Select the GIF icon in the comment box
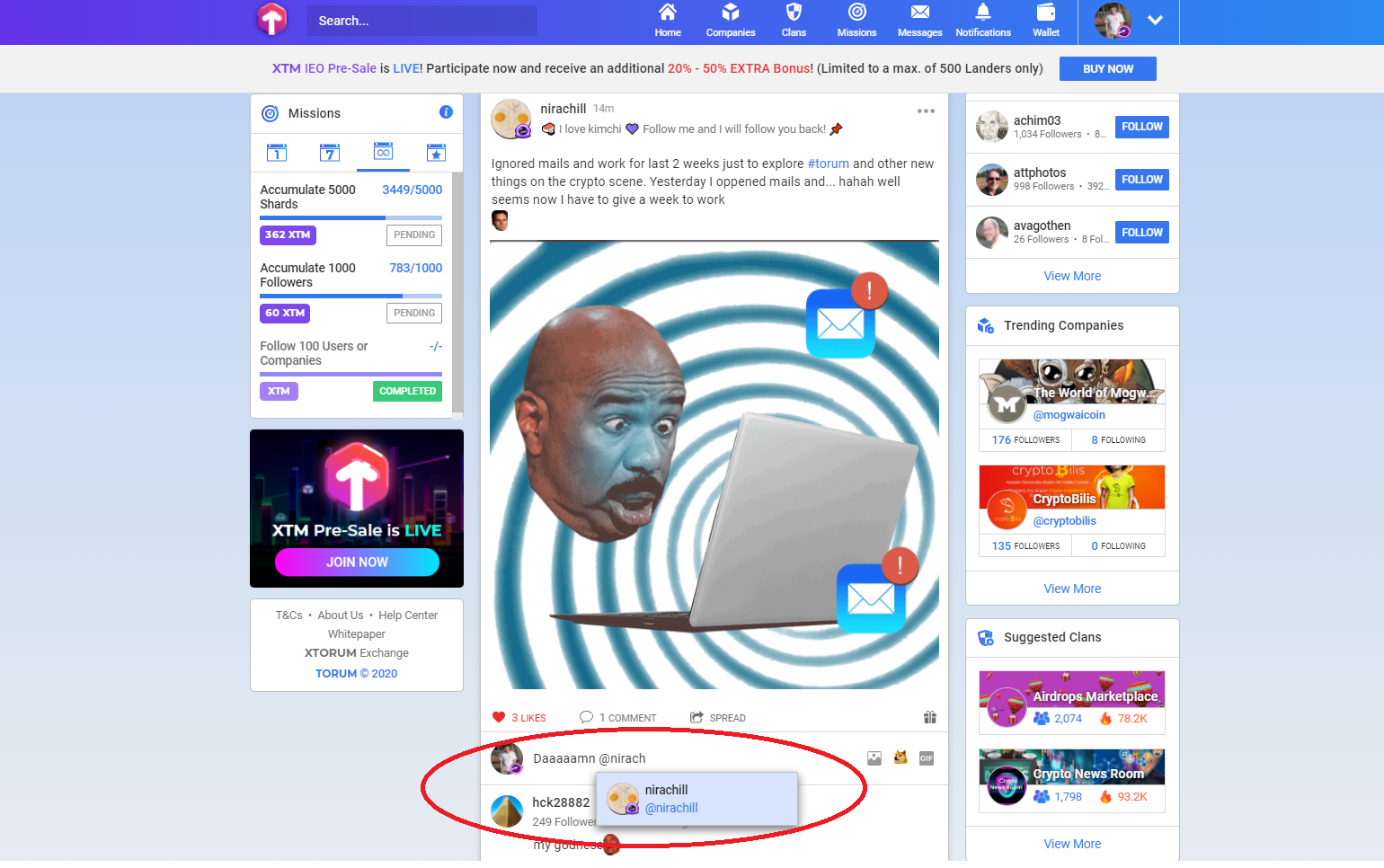 [926, 758]
